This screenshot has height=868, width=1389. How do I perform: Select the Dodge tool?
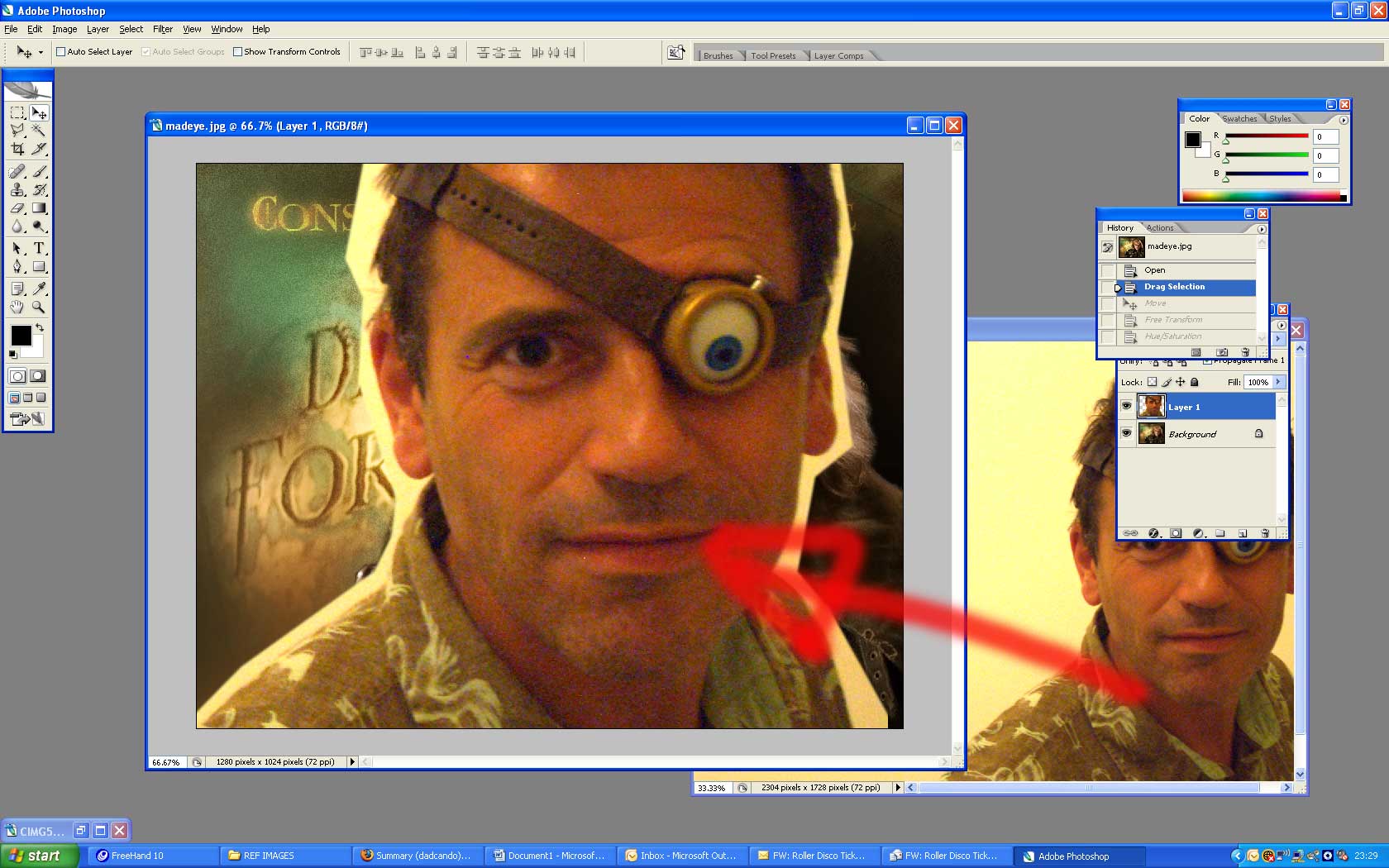(x=39, y=227)
